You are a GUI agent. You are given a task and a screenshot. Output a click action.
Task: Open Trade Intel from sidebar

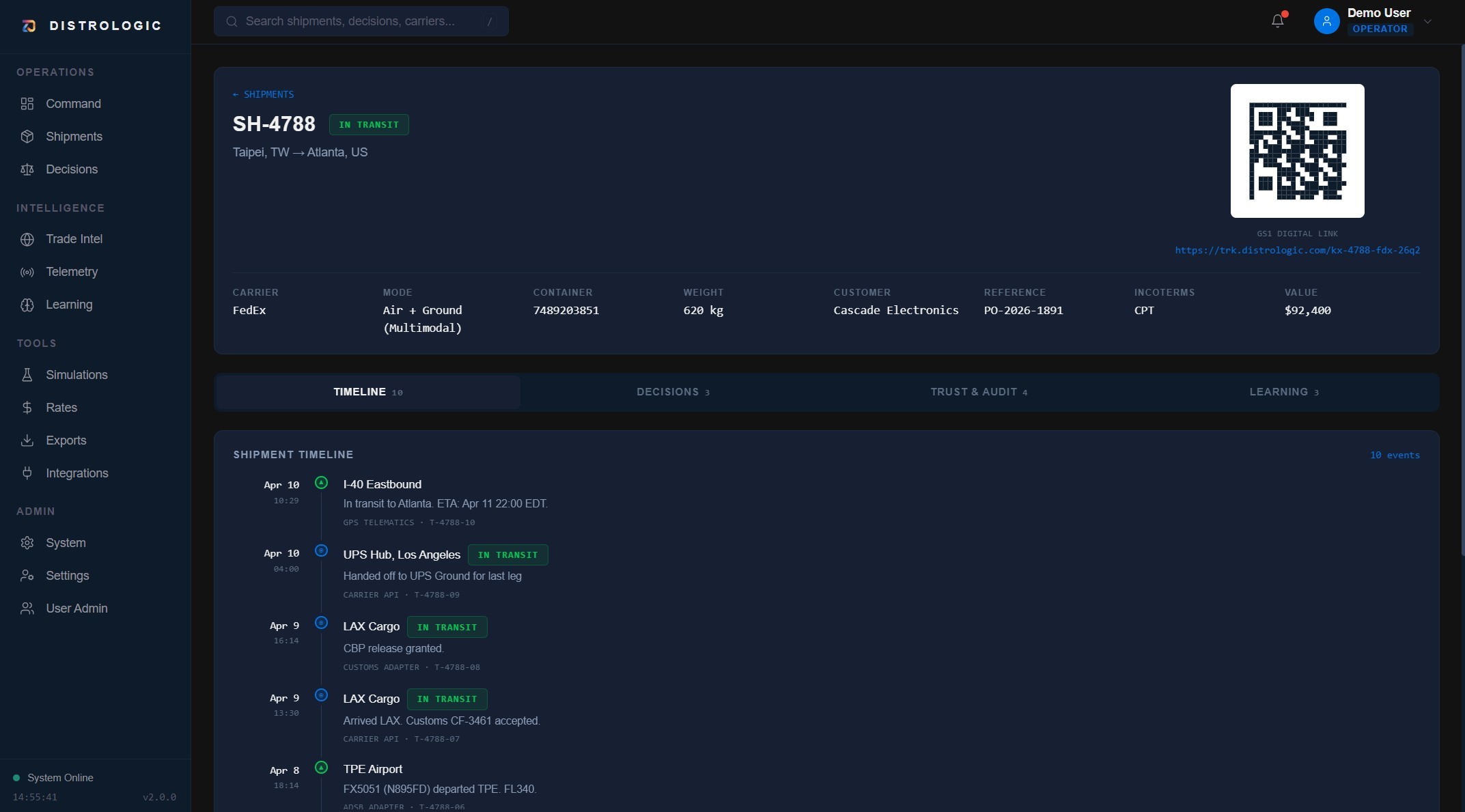click(x=74, y=239)
